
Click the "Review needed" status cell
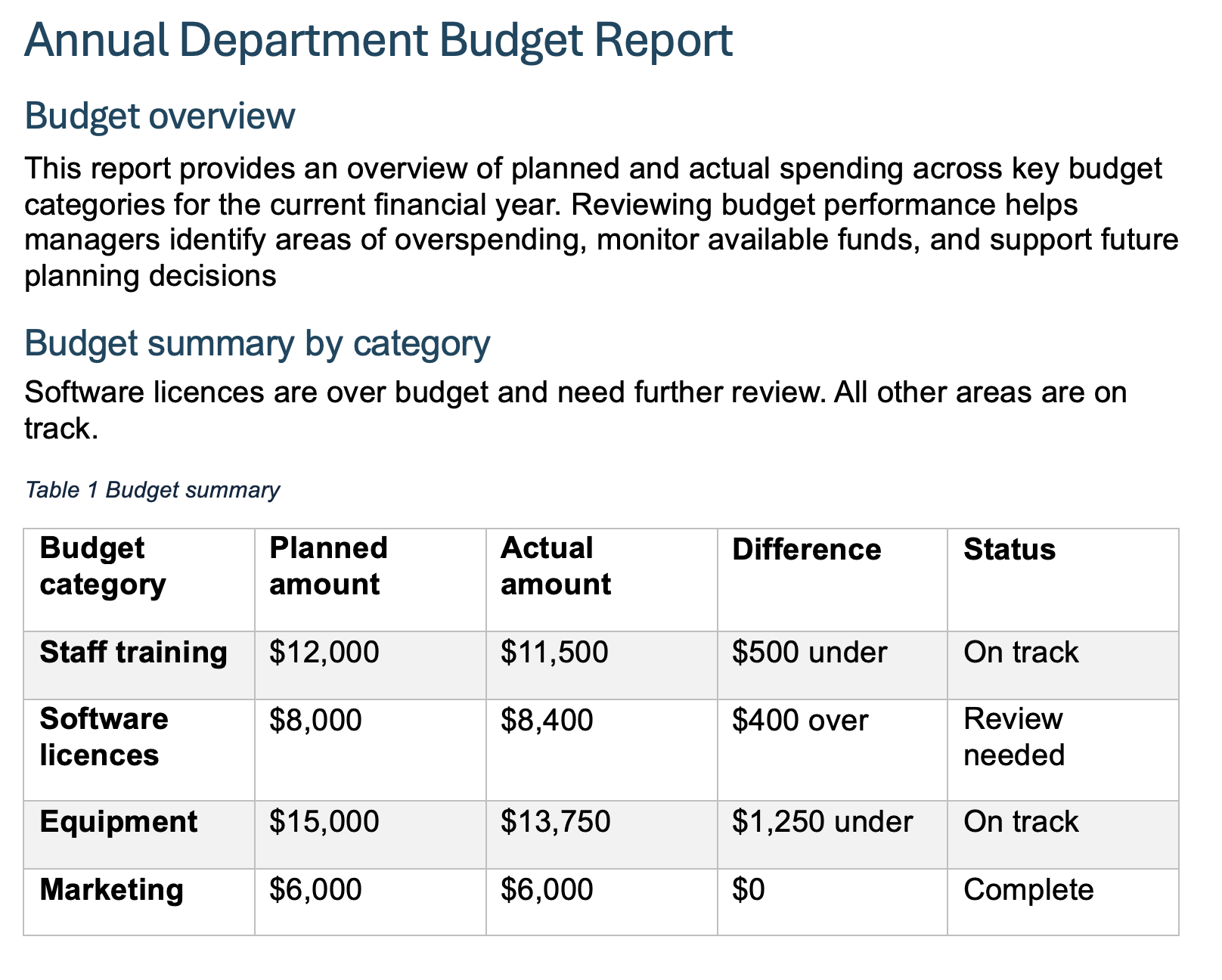click(1063, 750)
